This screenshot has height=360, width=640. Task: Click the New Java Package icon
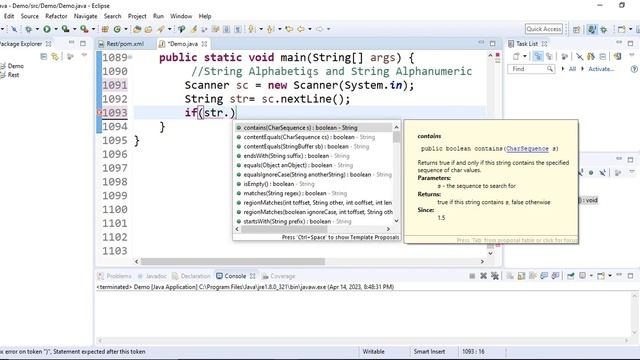point(105,29)
